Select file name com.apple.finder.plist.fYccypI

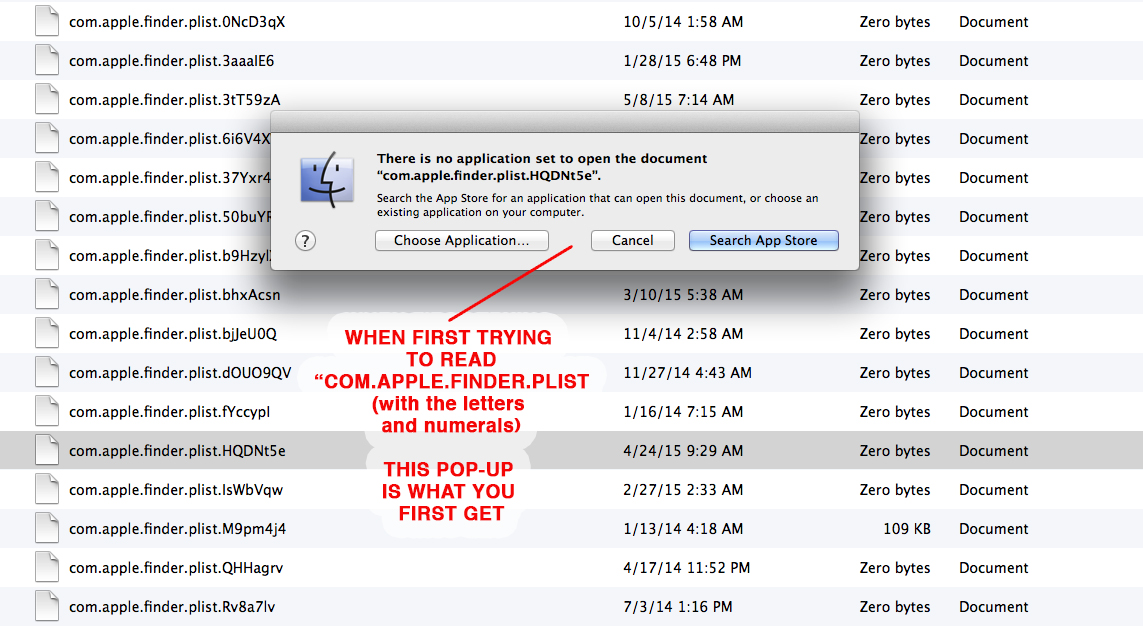170,412
